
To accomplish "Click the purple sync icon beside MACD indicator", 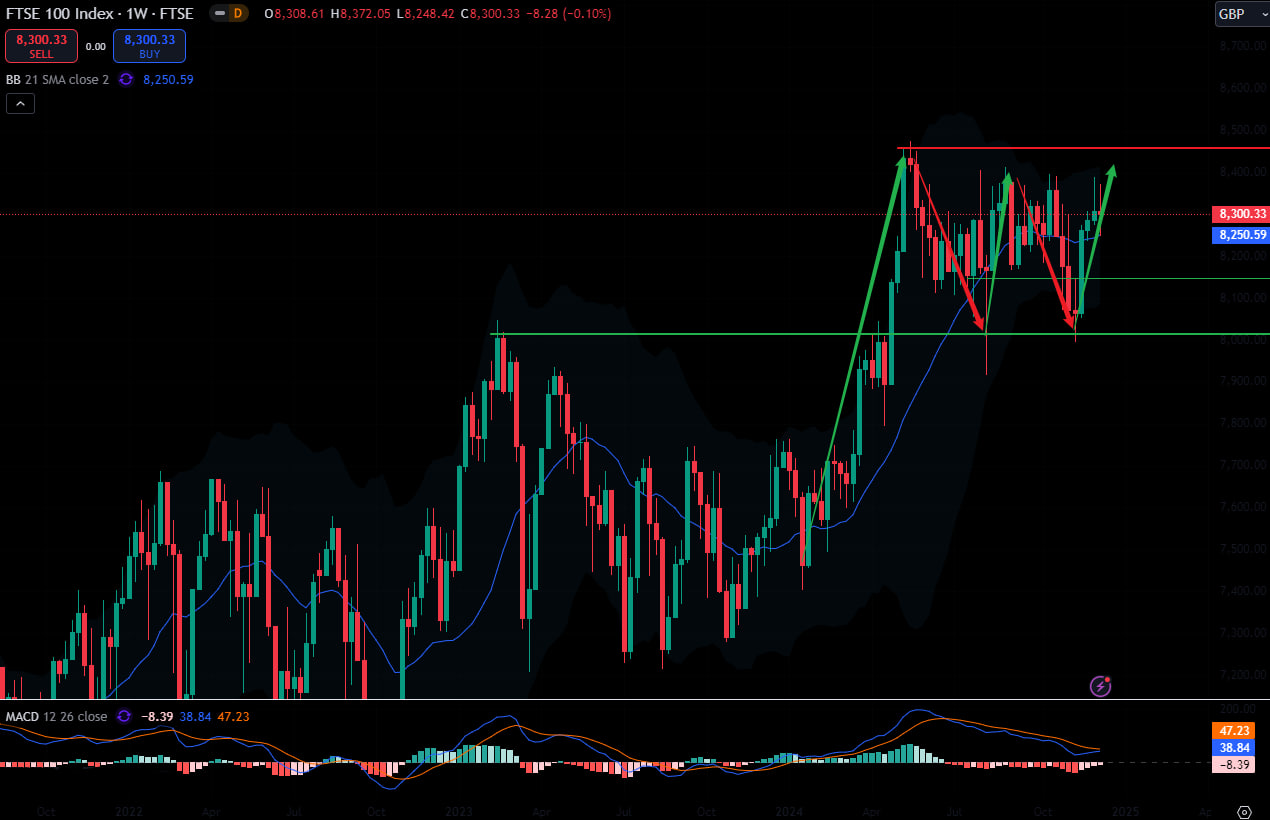I will click(124, 716).
